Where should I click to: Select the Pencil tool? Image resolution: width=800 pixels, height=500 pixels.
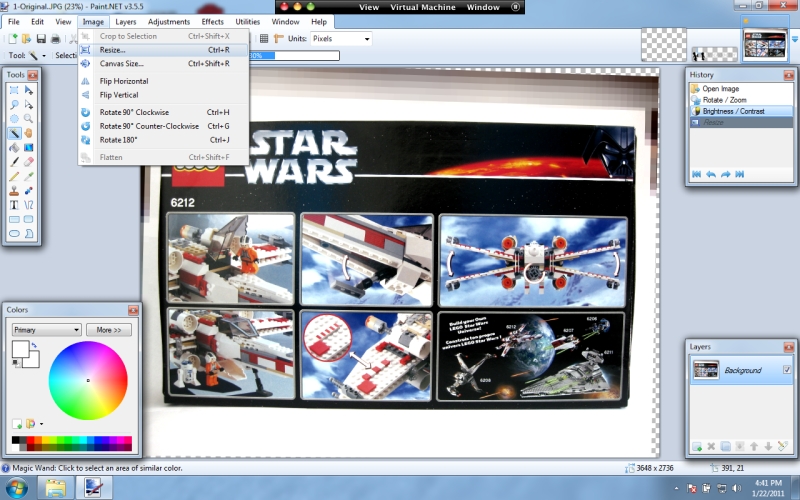tap(14, 176)
